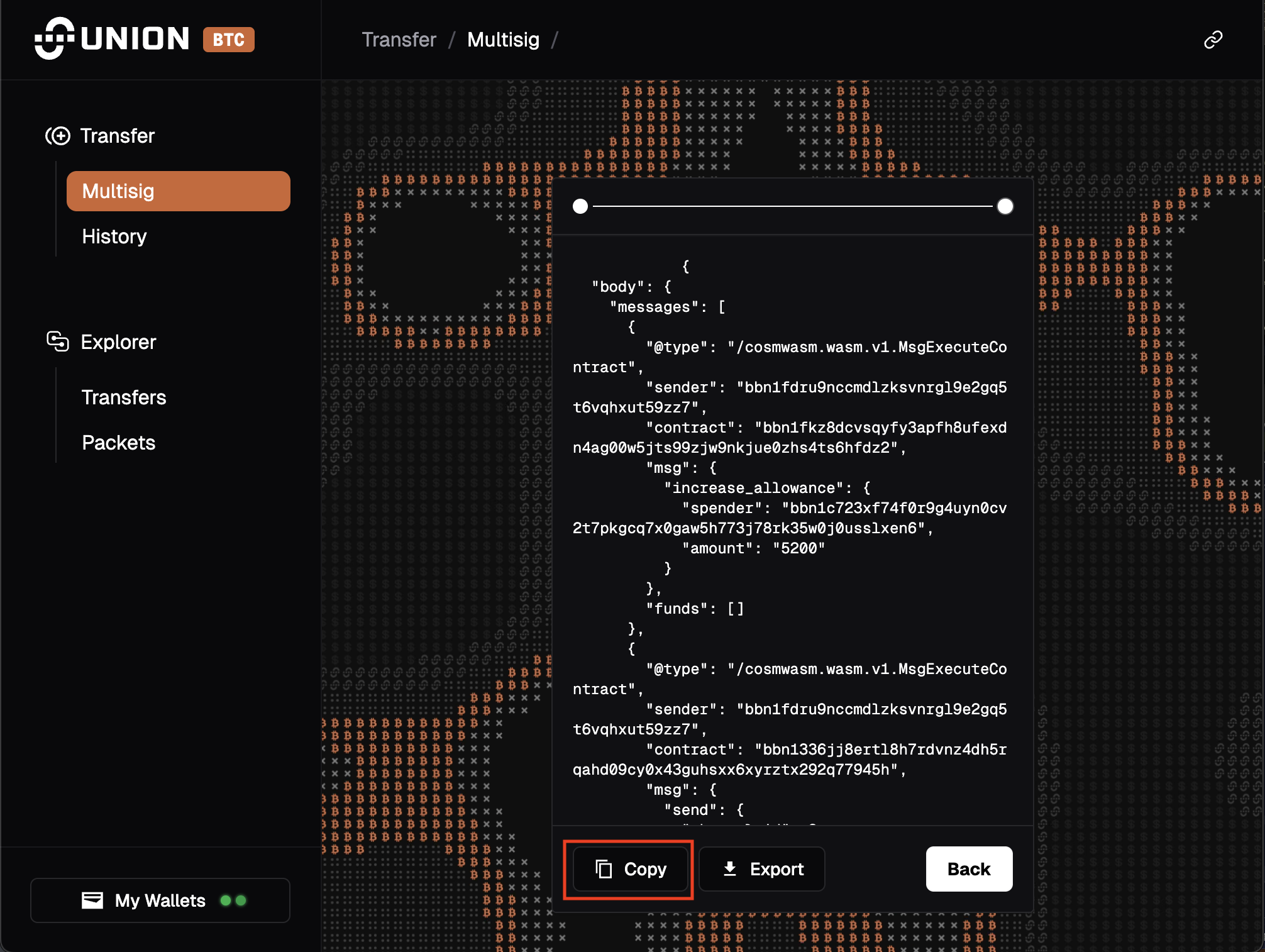Click the copy icon in Copy button
The height and width of the screenshot is (952, 1265).
(x=604, y=869)
